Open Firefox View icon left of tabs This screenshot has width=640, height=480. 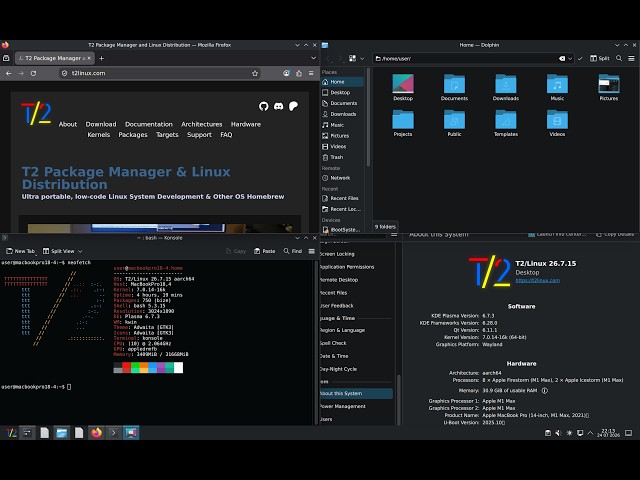6,58
